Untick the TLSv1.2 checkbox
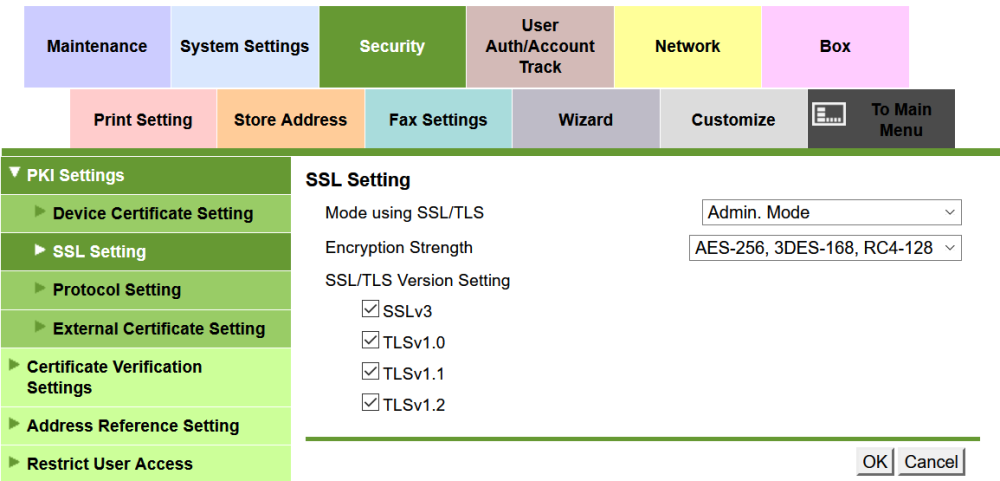Viewport: 1000px width, 481px height. 371,403
